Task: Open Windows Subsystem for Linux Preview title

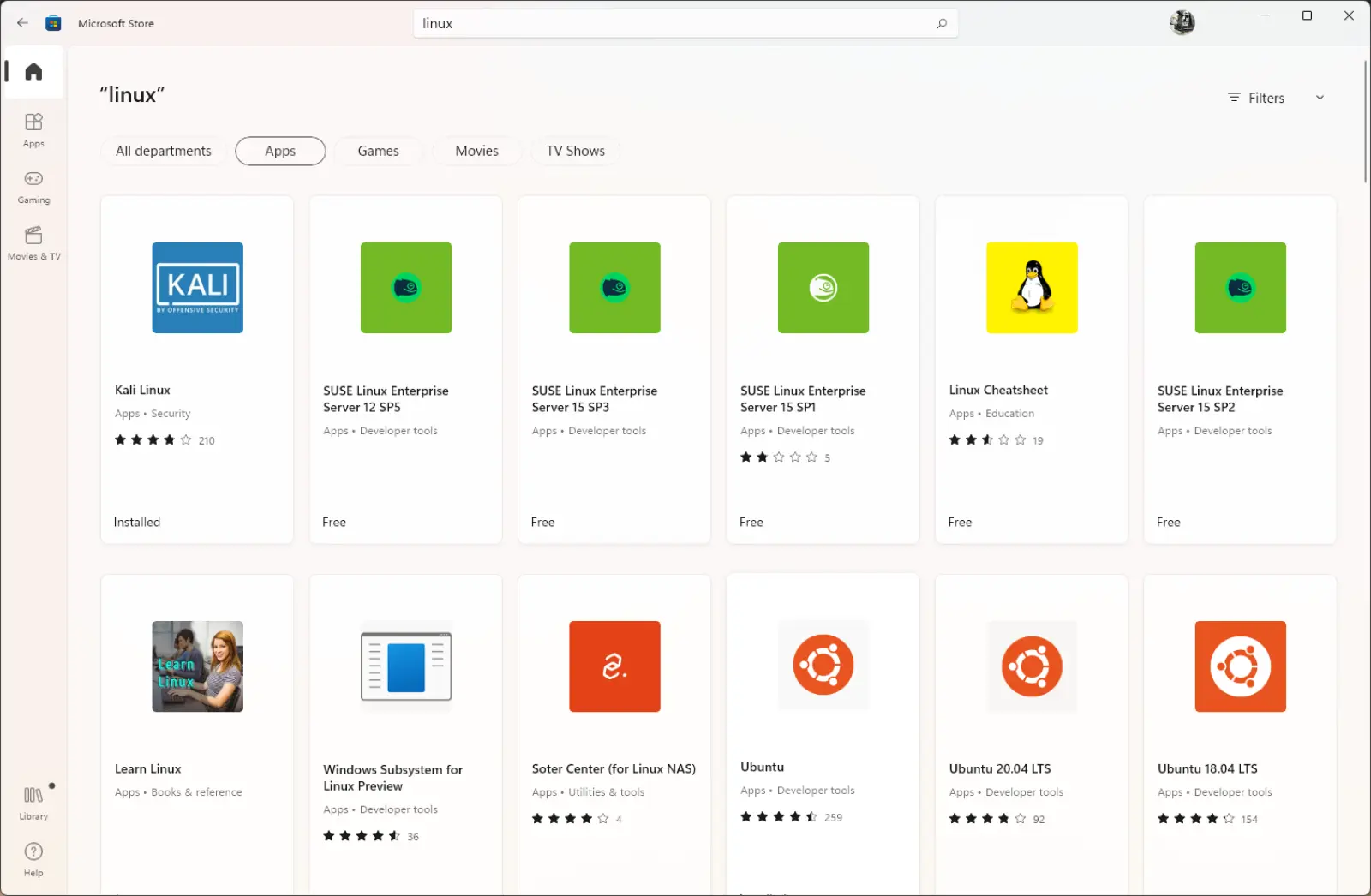Action: (392, 778)
